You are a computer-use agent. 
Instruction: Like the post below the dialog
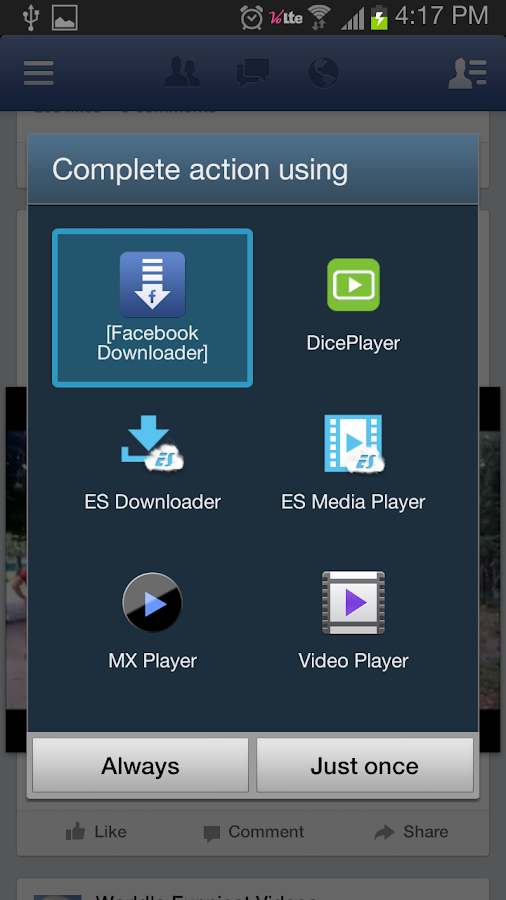coord(96,832)
